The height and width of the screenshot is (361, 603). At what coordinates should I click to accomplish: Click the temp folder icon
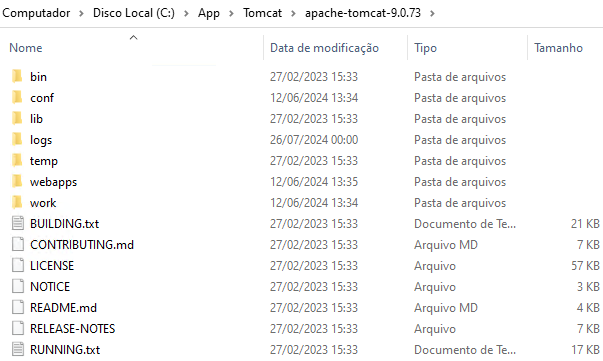(17, 160)
